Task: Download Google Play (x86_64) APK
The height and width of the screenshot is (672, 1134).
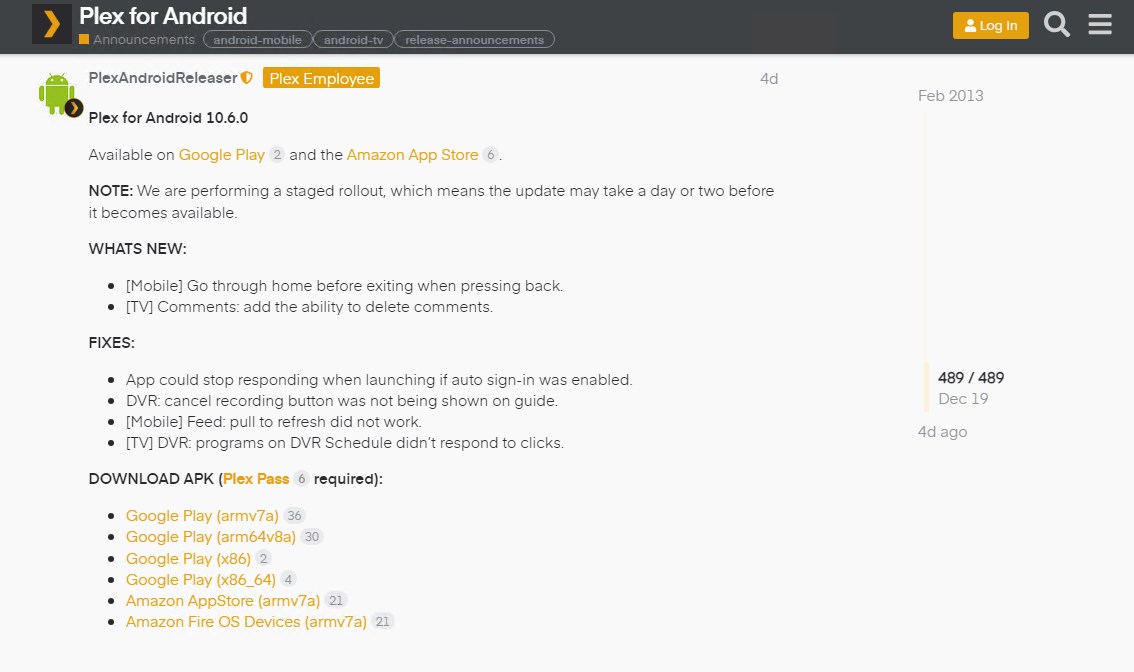Action: [x=200, y=579]
